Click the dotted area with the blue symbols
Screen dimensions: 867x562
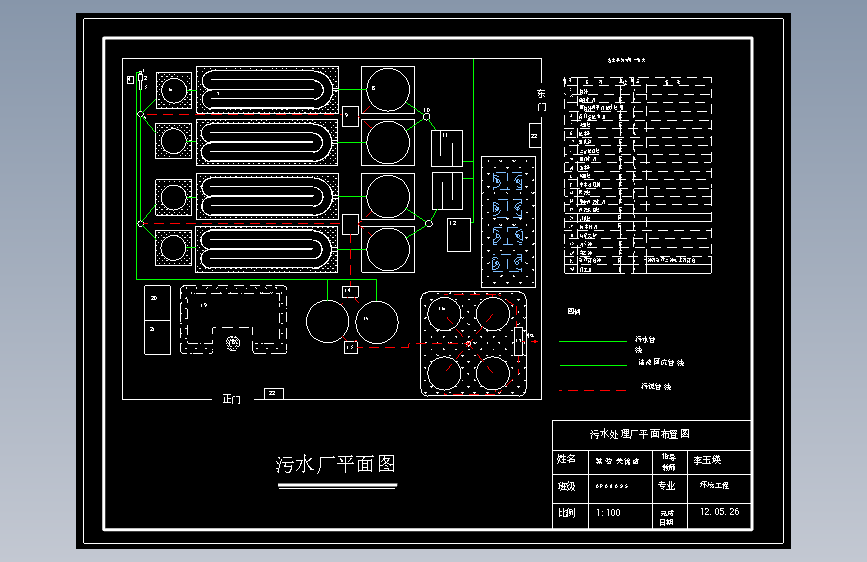click(x=508, y=222)
